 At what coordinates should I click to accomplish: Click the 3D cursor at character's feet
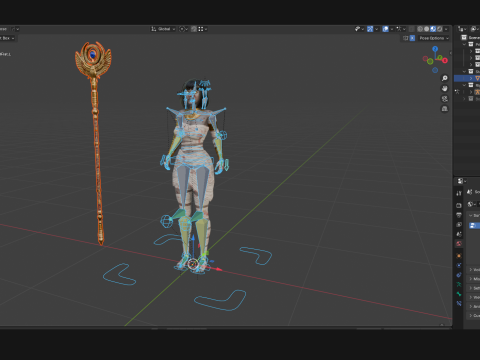pyautogui.click(x=193, y=264)
